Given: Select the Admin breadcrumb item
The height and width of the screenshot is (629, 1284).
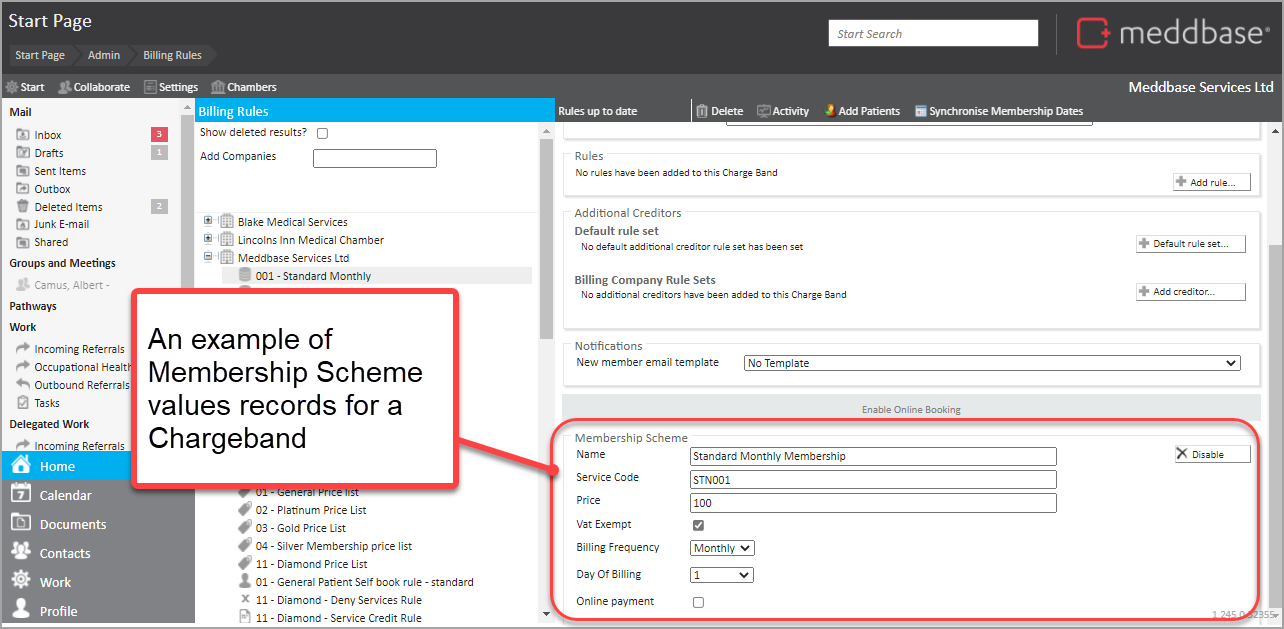Looking at the screenshot, I should click(x=104, y=55).
